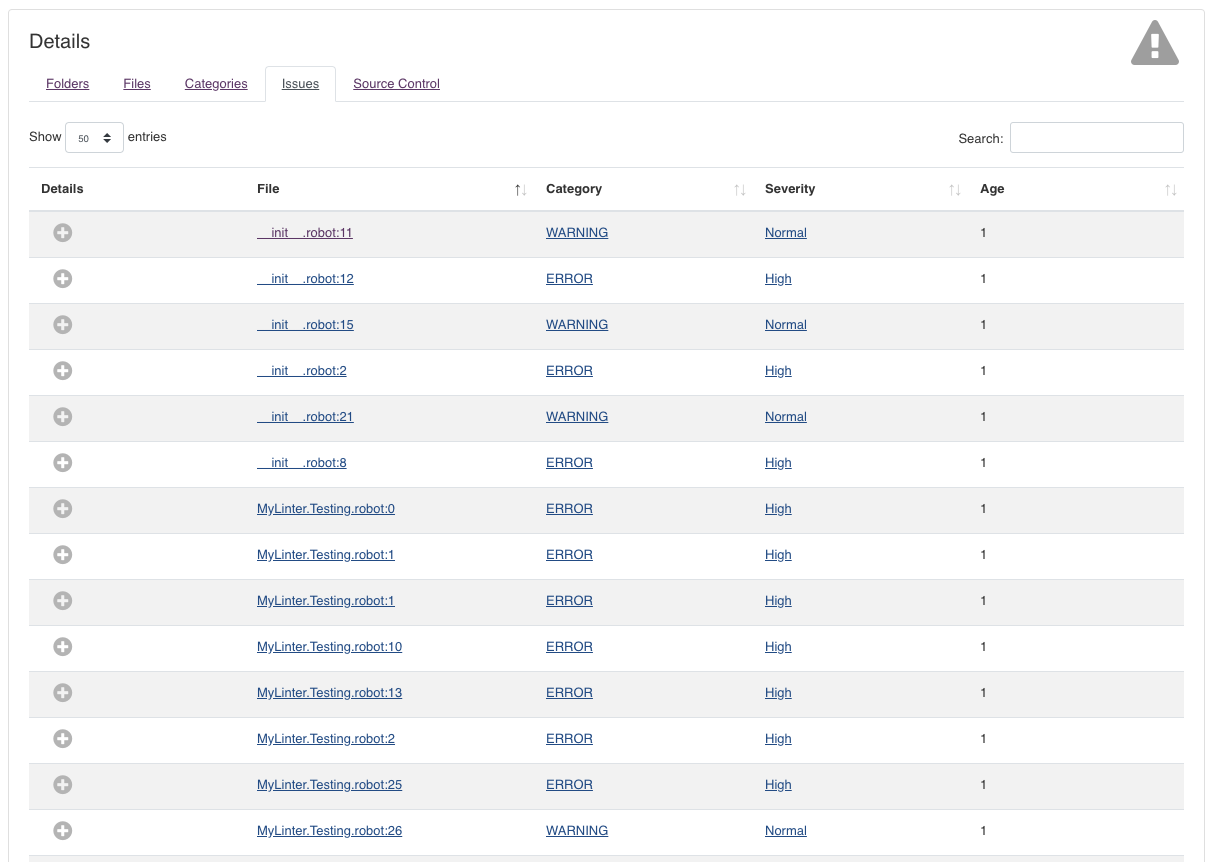This screenshot has width=1216, height=862.
Task: Expand details for __init__.robot:12 row
Action: tap(62, 279)
